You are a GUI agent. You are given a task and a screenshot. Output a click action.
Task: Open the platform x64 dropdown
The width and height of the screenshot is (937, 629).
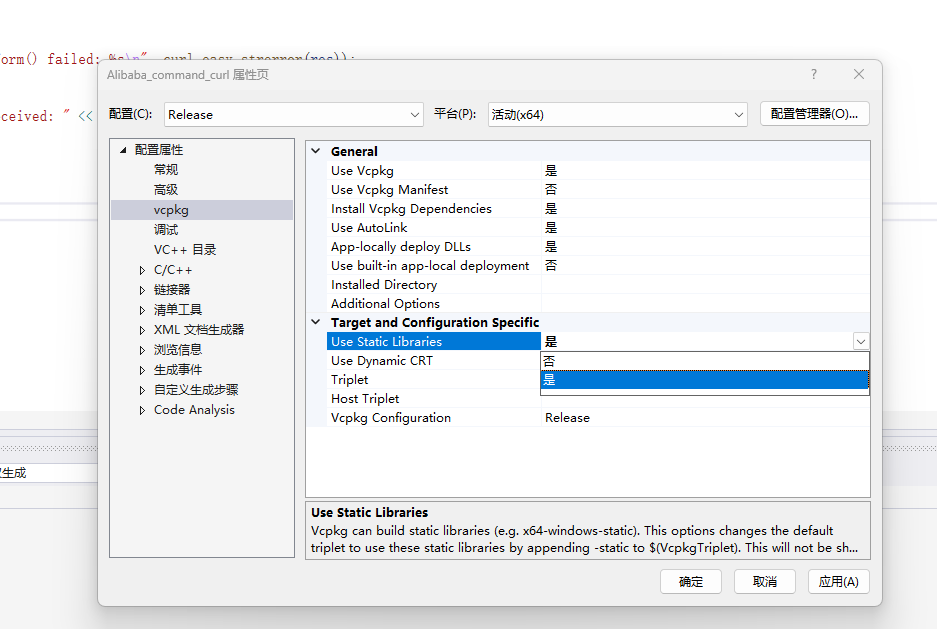coord(618,115)
